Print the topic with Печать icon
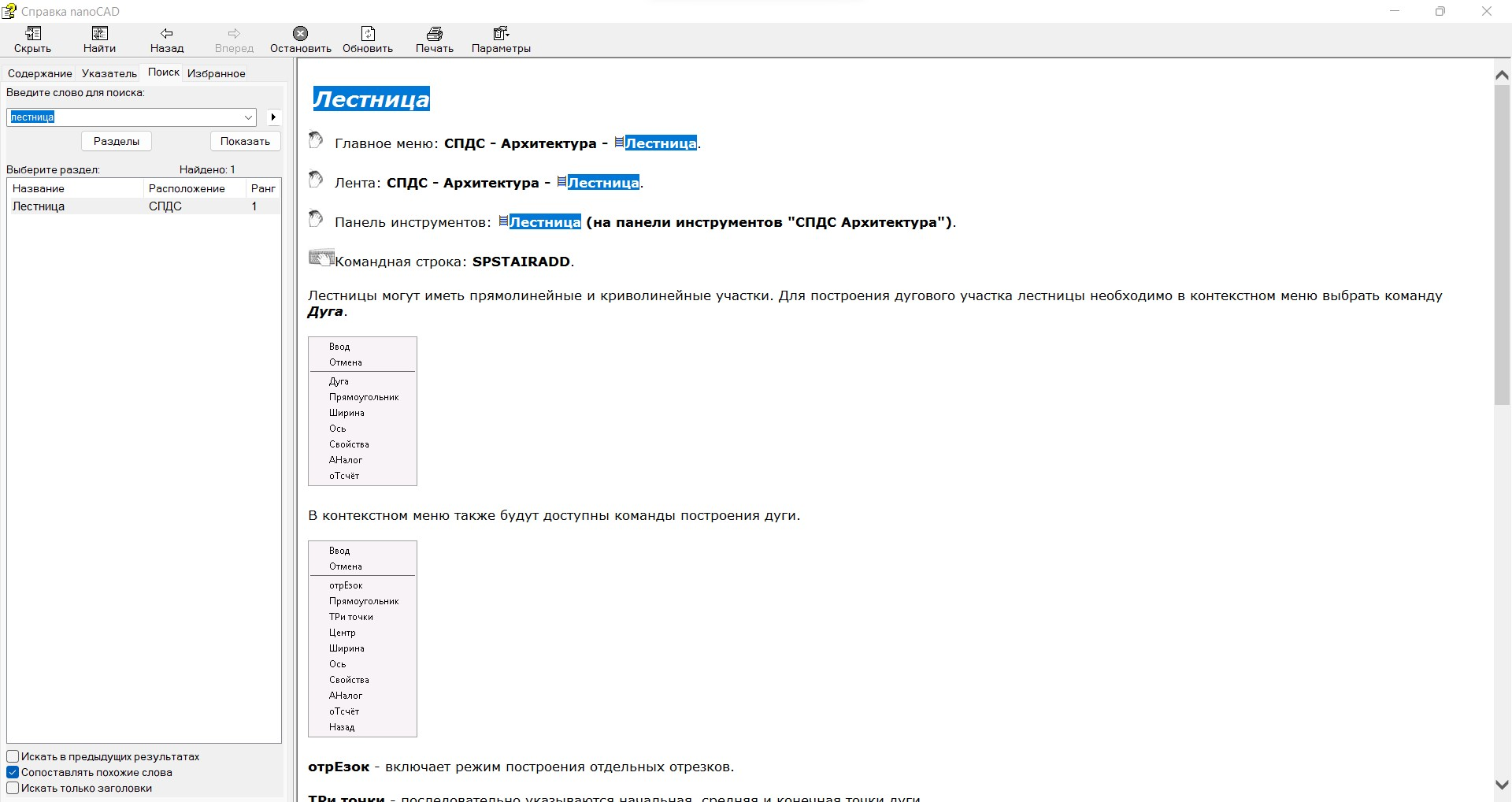Screen dimensions: 1512x802 (435, 33)
